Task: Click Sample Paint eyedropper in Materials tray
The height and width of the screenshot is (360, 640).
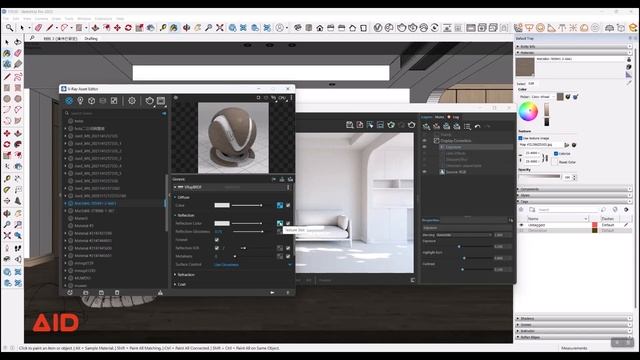Action: click(x=629, y=82)
